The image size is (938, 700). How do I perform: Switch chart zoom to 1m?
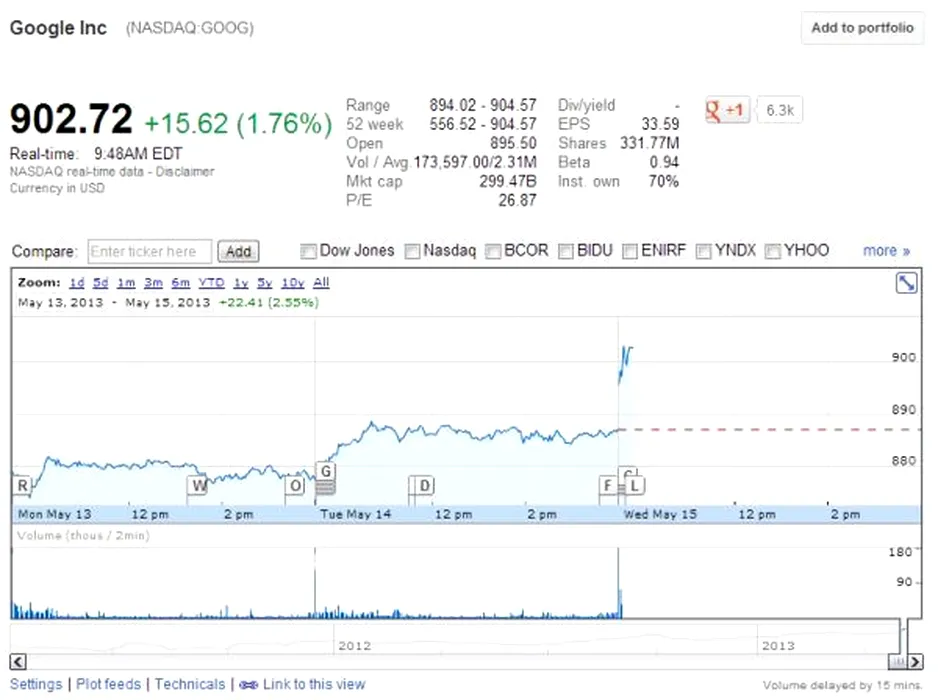pos(126,283)
